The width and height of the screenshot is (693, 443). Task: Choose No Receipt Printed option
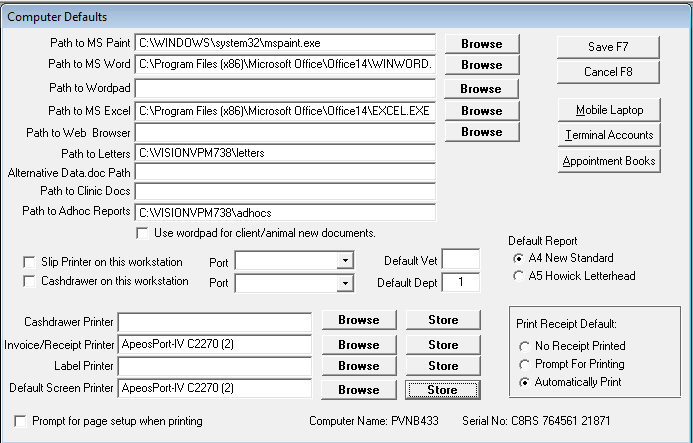coord(524,346)
